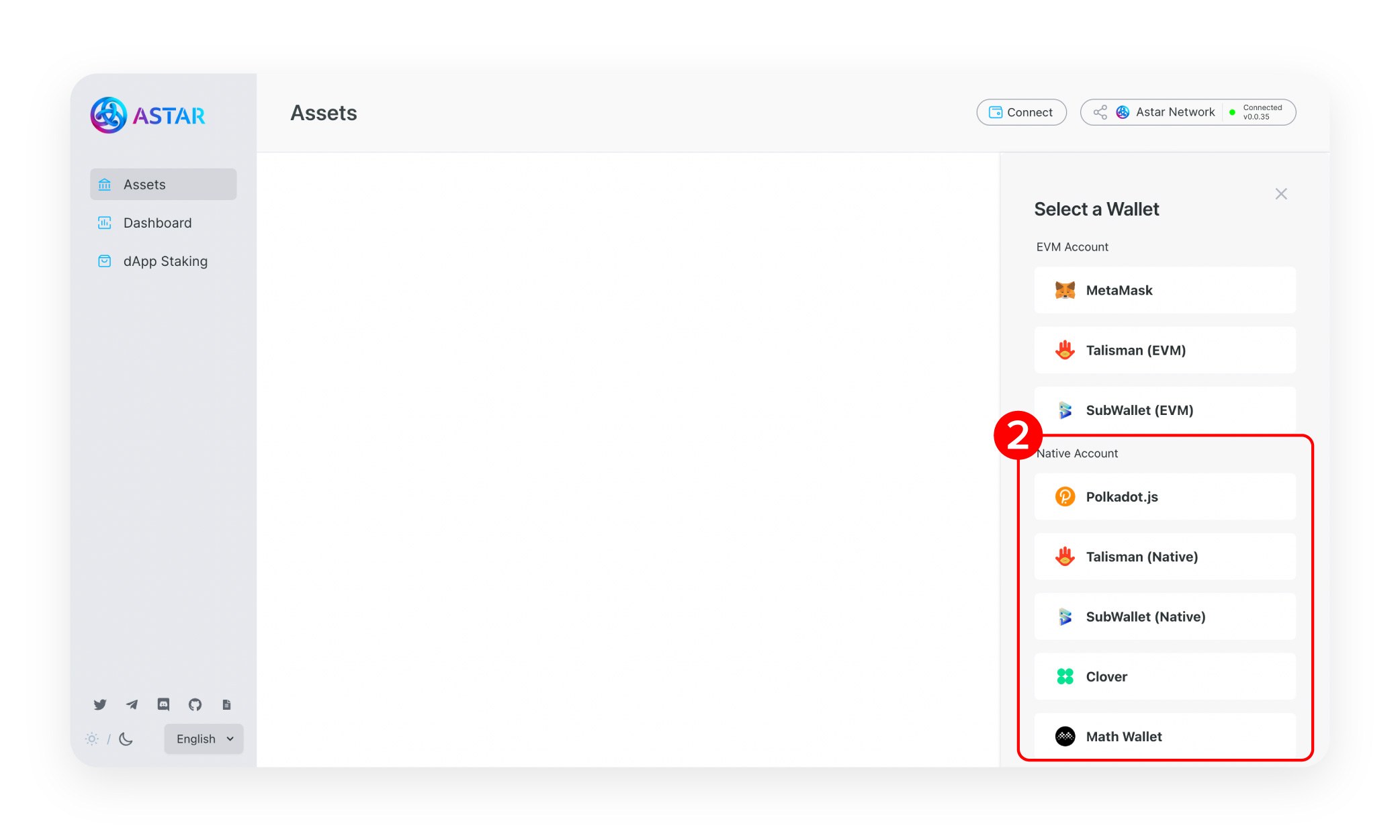Switch to dark theme moon icon
Image resolution: width=1400 pixels, height=840 pixels.
(x=126, y=739)
